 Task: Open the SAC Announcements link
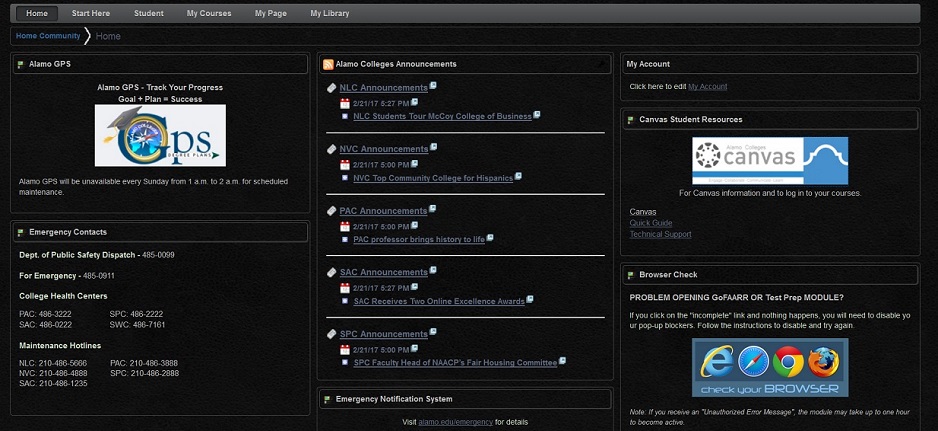tap(384, 272)
